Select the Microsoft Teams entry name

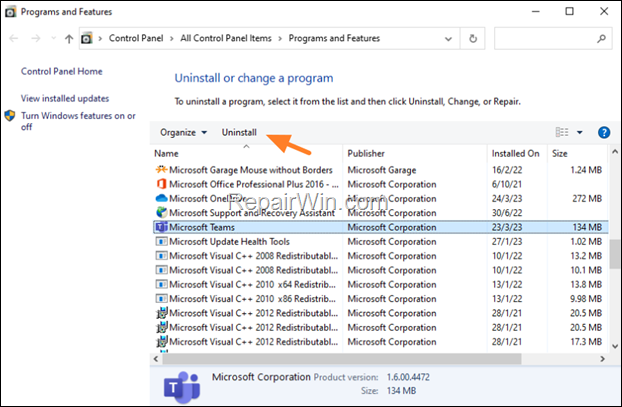point(202,227)
